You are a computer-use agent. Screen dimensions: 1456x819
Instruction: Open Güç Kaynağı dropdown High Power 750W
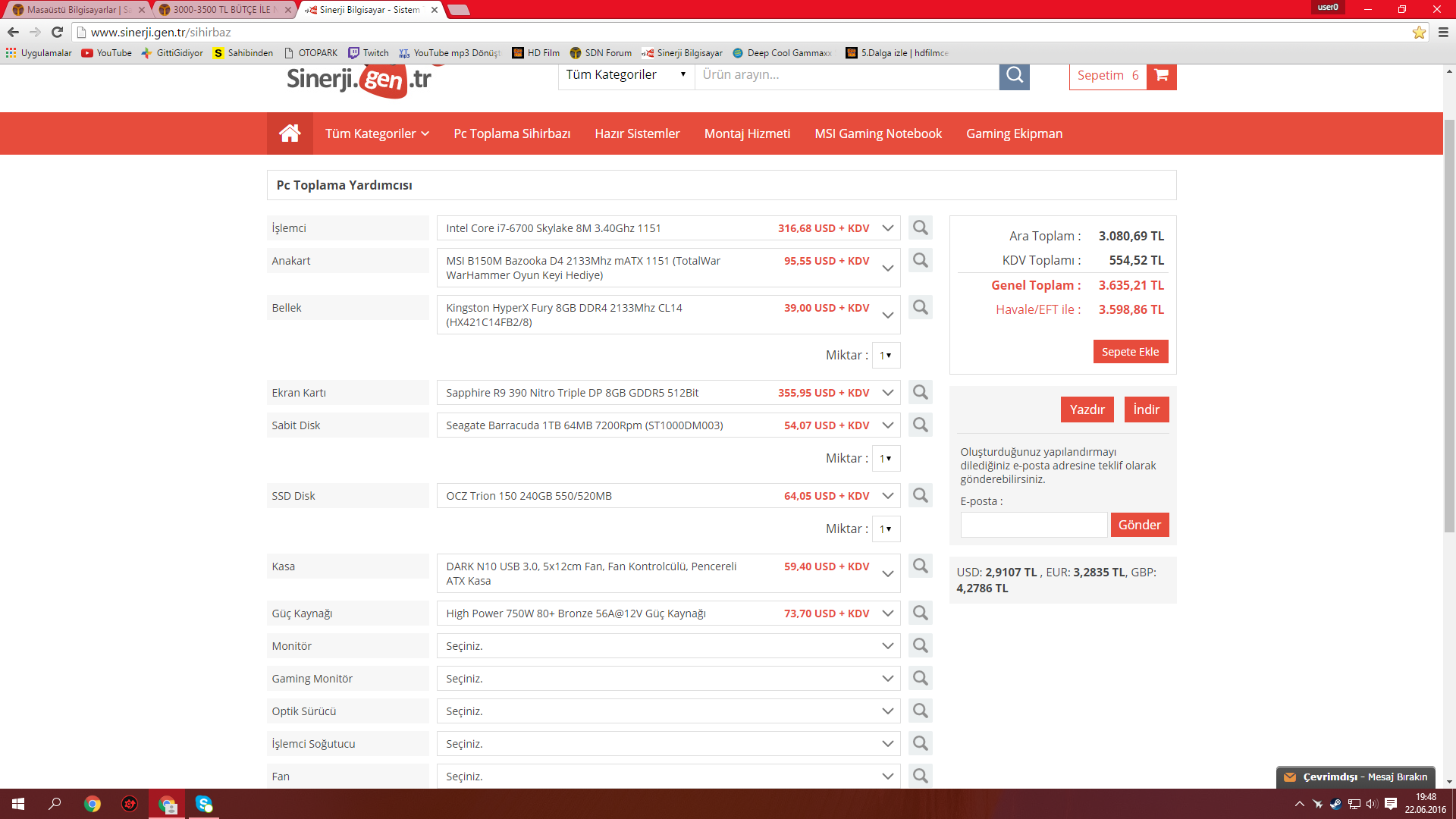pos(668,613)
